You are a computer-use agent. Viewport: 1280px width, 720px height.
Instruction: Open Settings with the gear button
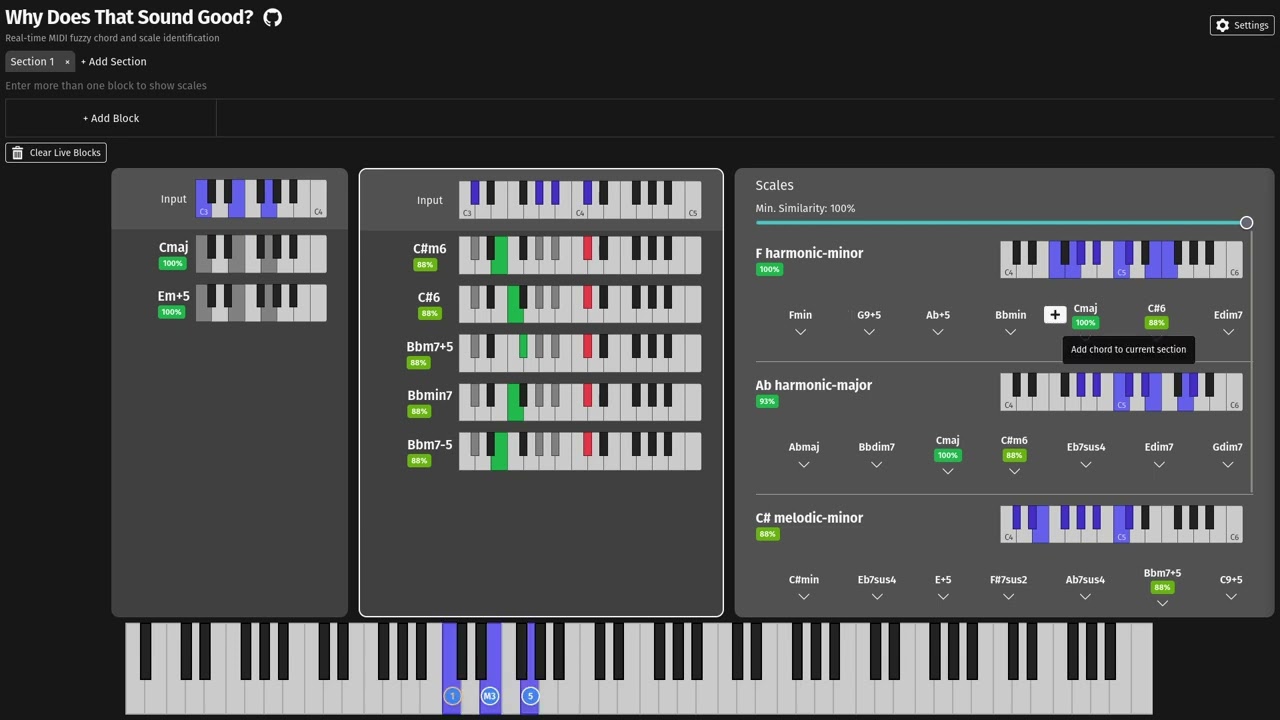coord(1242,25)
